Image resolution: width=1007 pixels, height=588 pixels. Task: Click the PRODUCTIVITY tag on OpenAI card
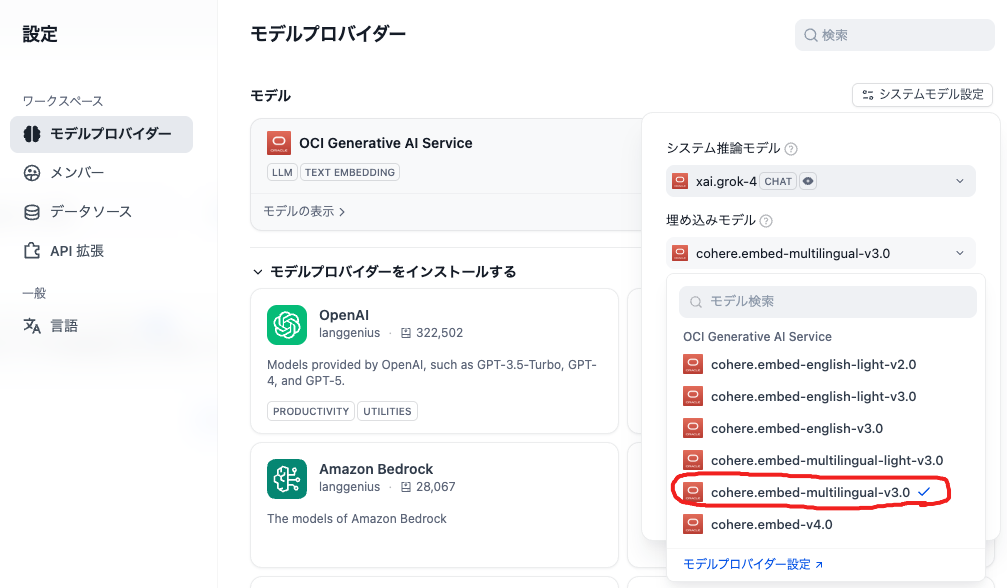311,411
